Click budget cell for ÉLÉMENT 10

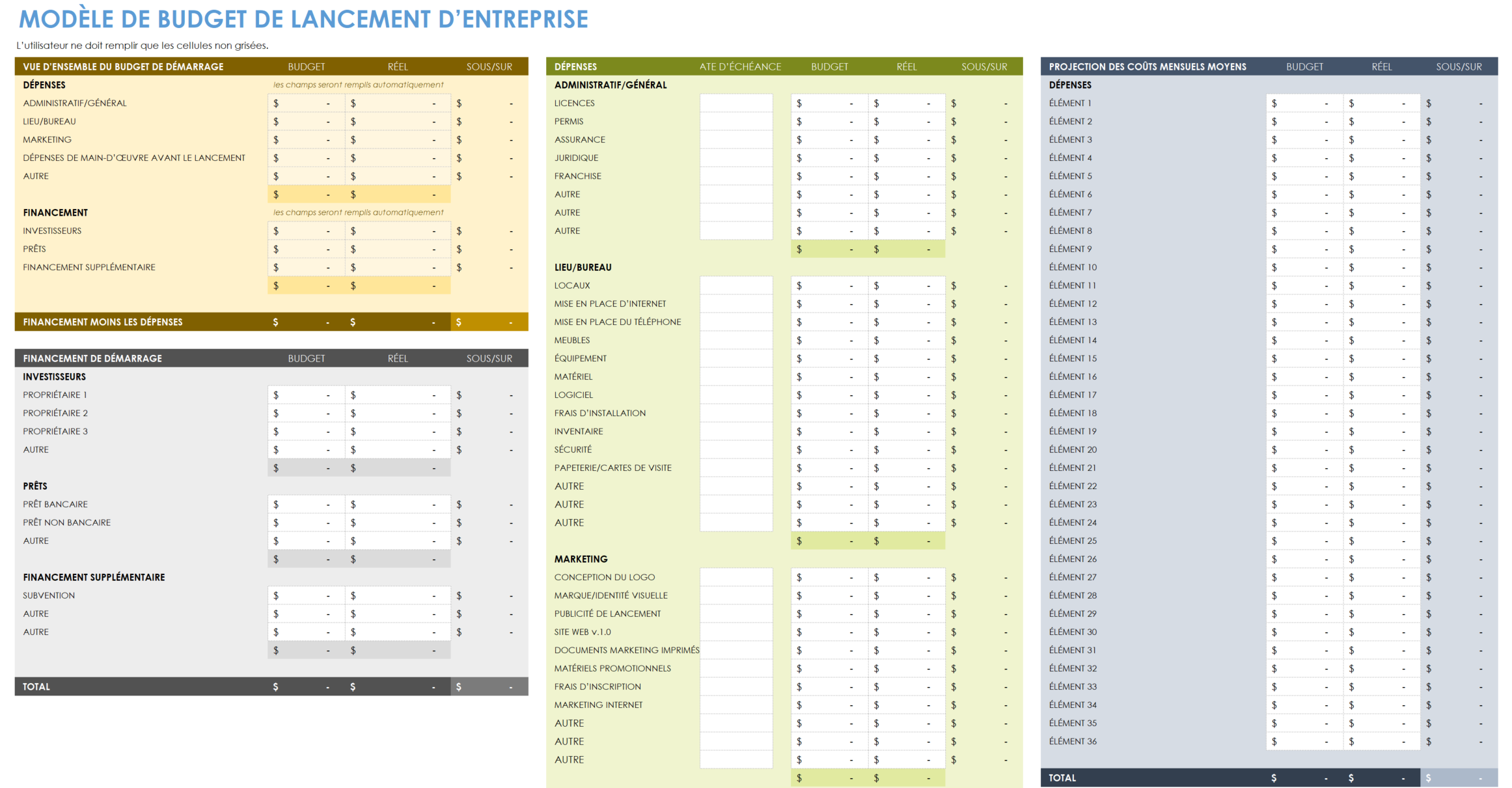tap(1304, 267)
